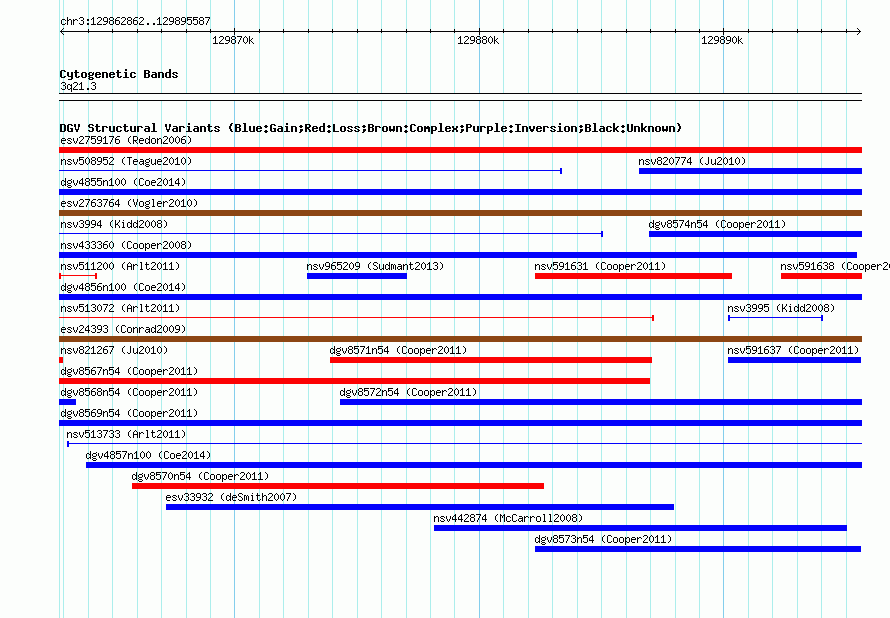Click dgv8572n54 (Cooper2011) label

[x=408, y=392]
